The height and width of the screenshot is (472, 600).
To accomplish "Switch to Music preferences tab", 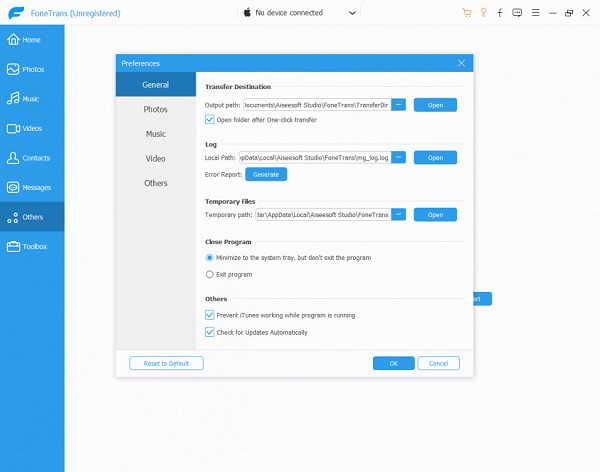I will pyautogui.click(x=156, y=134).
